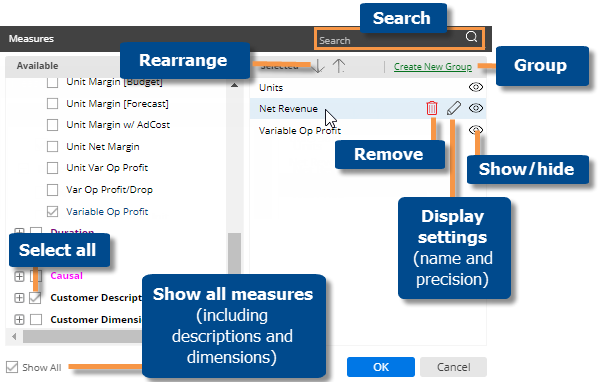Click the Causal group label
Image resolution: width=600 pixels, height=382 pixels.
click(67, 276)
